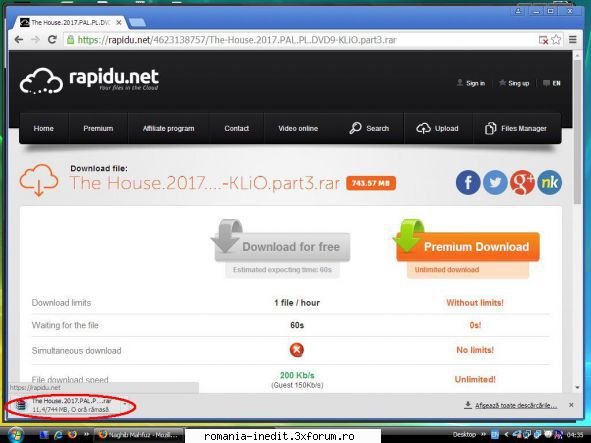Share via the nk icon
This screenshot has width=591, height=443.
click(x=549, y=182)
